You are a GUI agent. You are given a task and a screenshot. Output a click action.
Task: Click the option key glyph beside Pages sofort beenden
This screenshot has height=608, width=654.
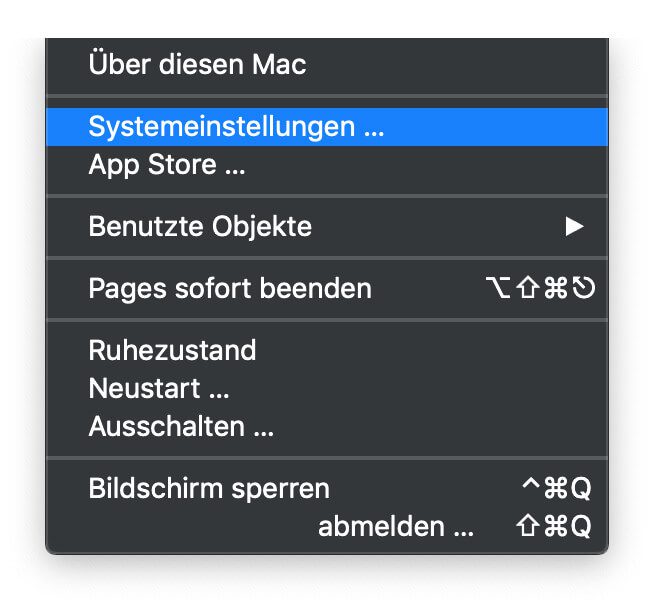pos(495,289)
